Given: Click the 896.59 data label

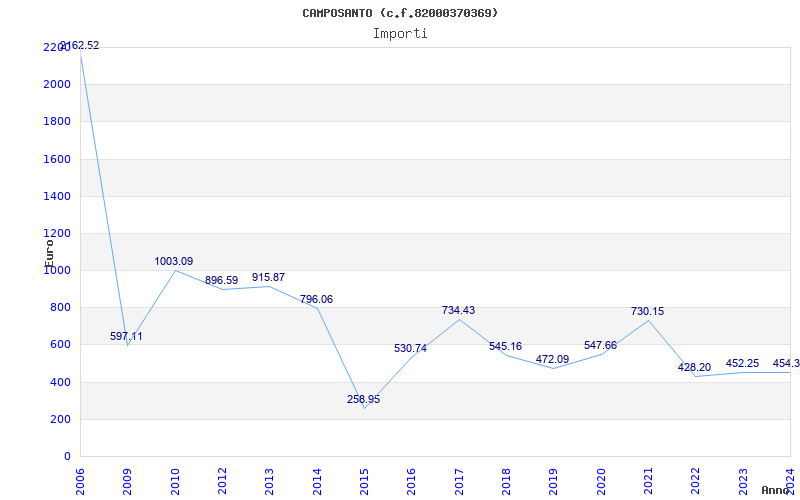Looking at the screenshot, I should tap(221, 281).
